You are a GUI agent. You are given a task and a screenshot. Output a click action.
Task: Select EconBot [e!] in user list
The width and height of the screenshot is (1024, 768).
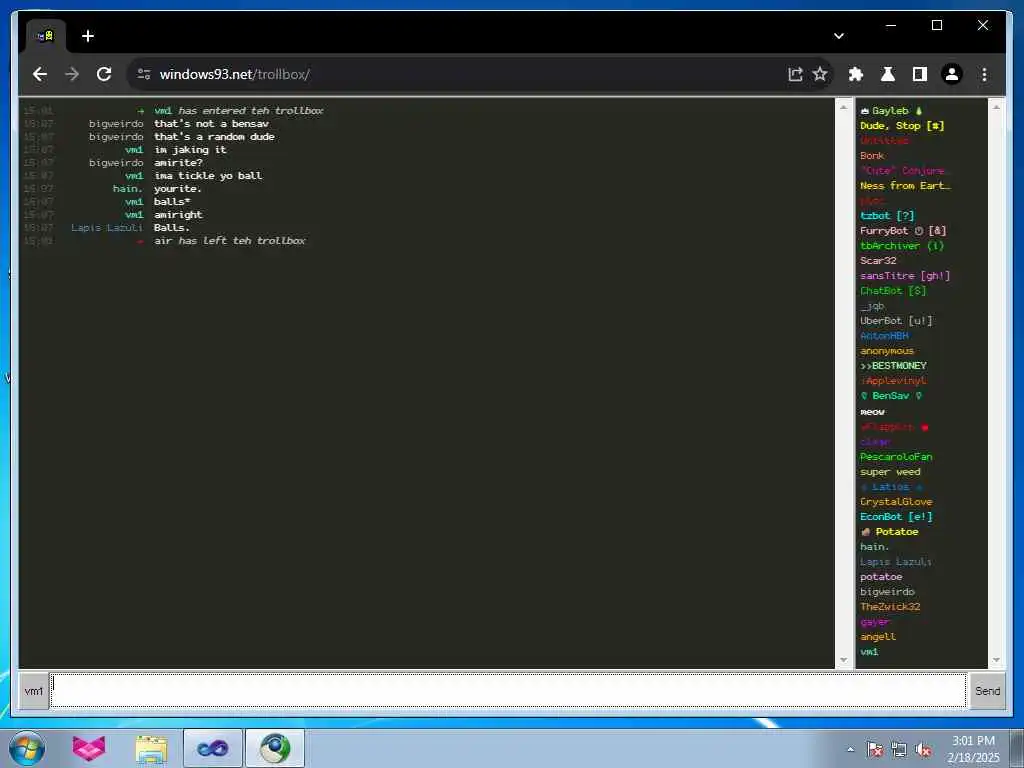(896, 517)
